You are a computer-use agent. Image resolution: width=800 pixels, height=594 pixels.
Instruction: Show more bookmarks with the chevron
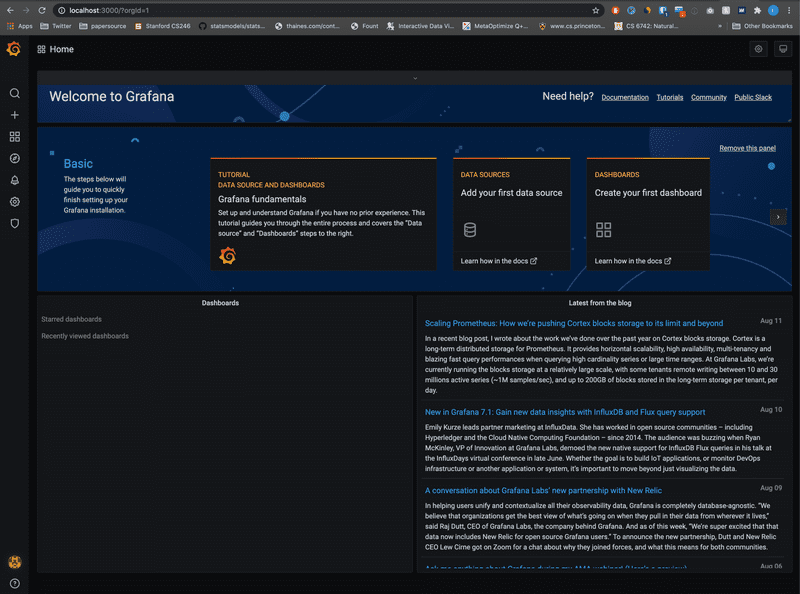tap(720, 26)
